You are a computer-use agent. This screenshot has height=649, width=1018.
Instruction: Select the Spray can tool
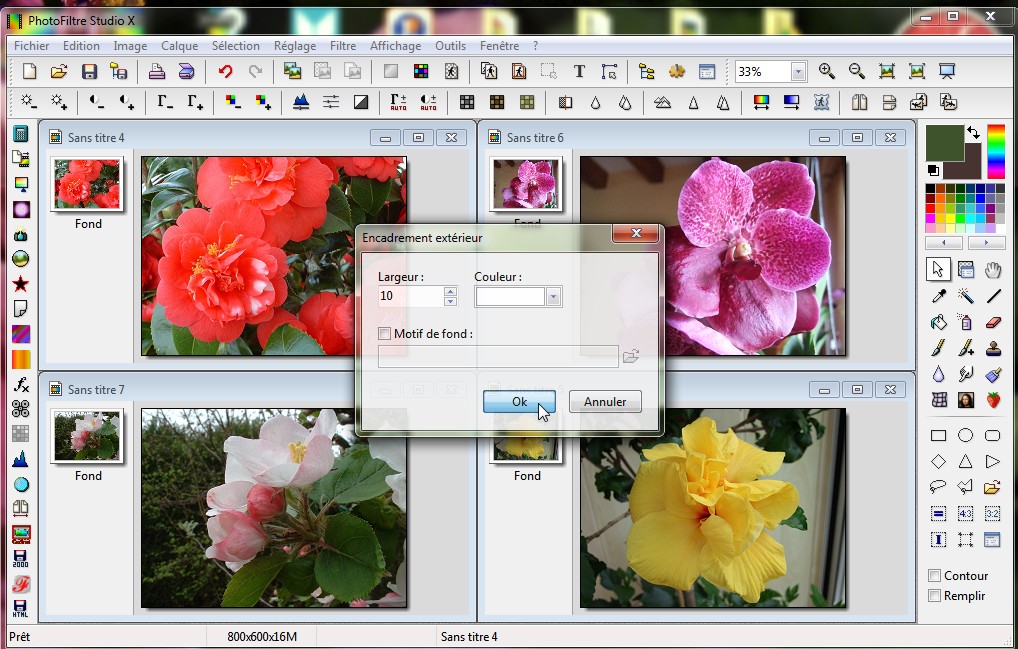pos(966,322)
